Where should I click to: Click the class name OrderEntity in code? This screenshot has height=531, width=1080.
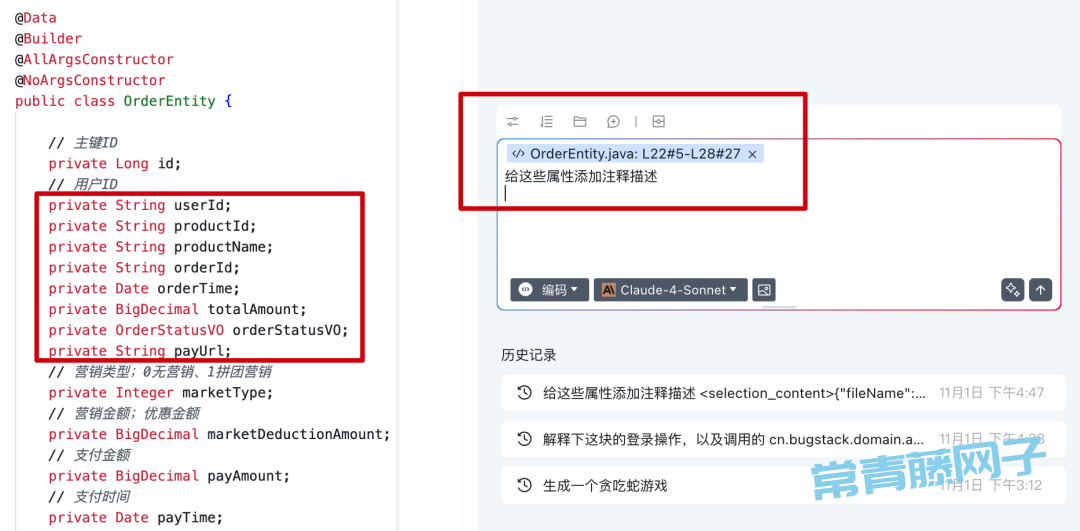(x=169, y=101)
